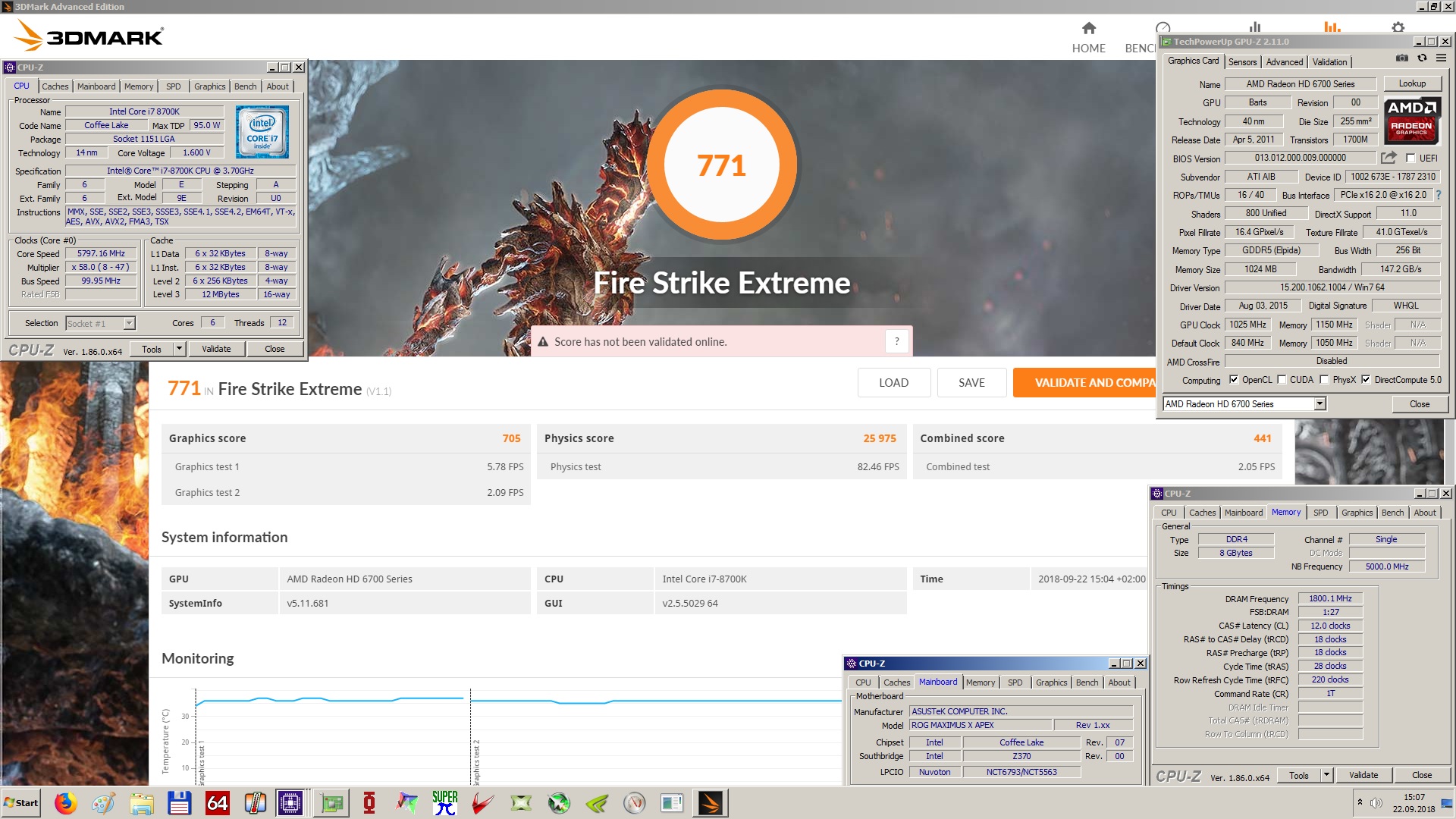The image size is (1456, 819).
Task: Click the Bus Interface question mark help icon
Action: pos(1438,195)
